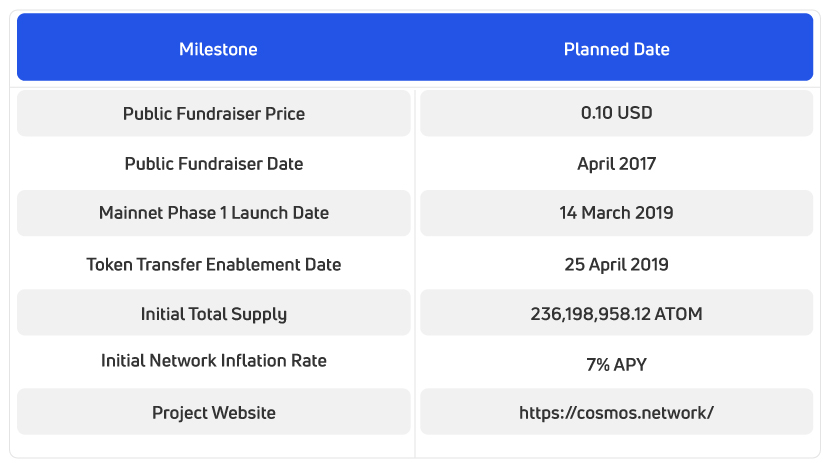
Task: Select the Public Fundraiser Price row label
Action: tap(214, 114)
